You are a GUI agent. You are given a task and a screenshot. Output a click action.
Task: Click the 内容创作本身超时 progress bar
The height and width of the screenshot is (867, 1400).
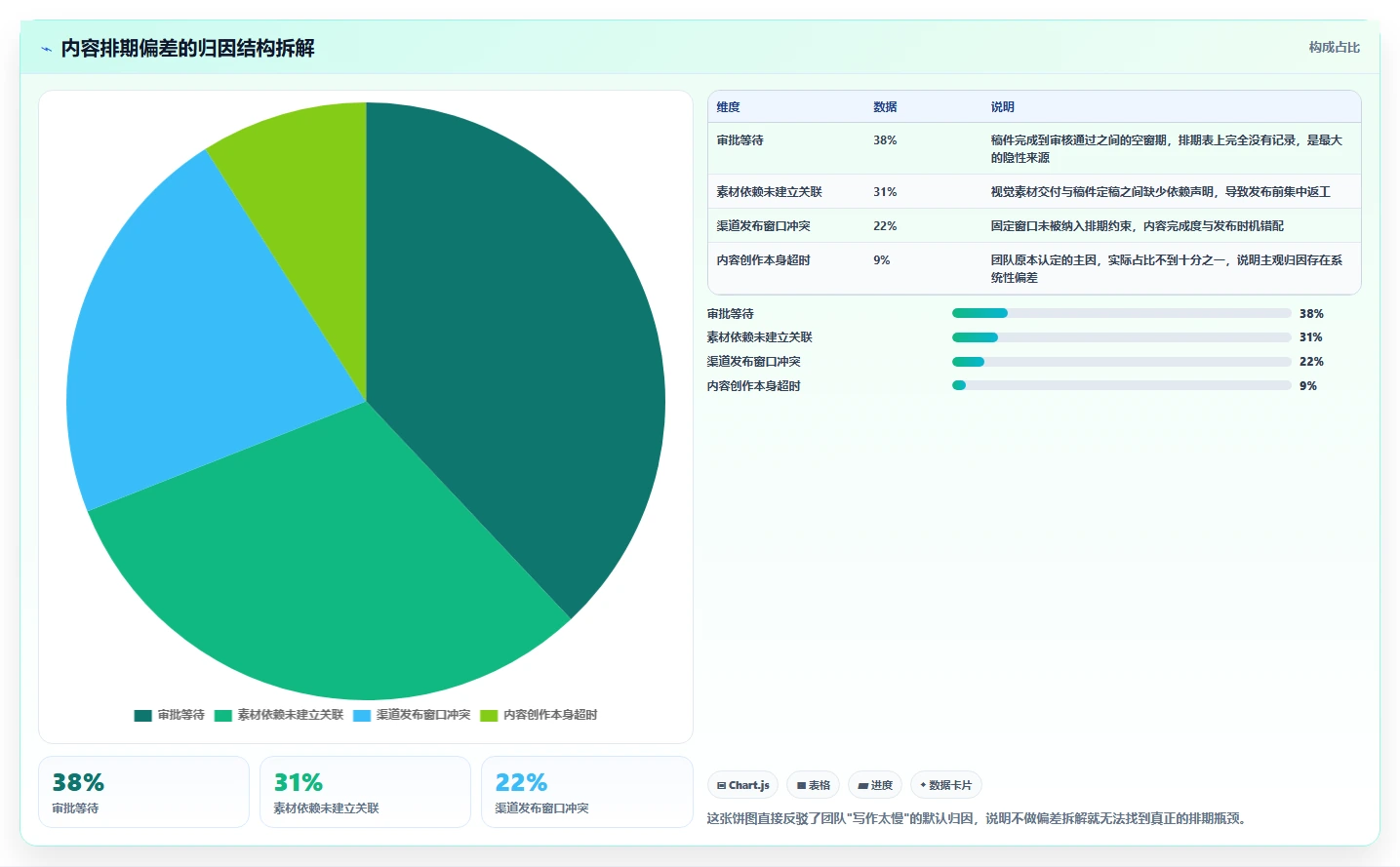(x=1122, y=385)
